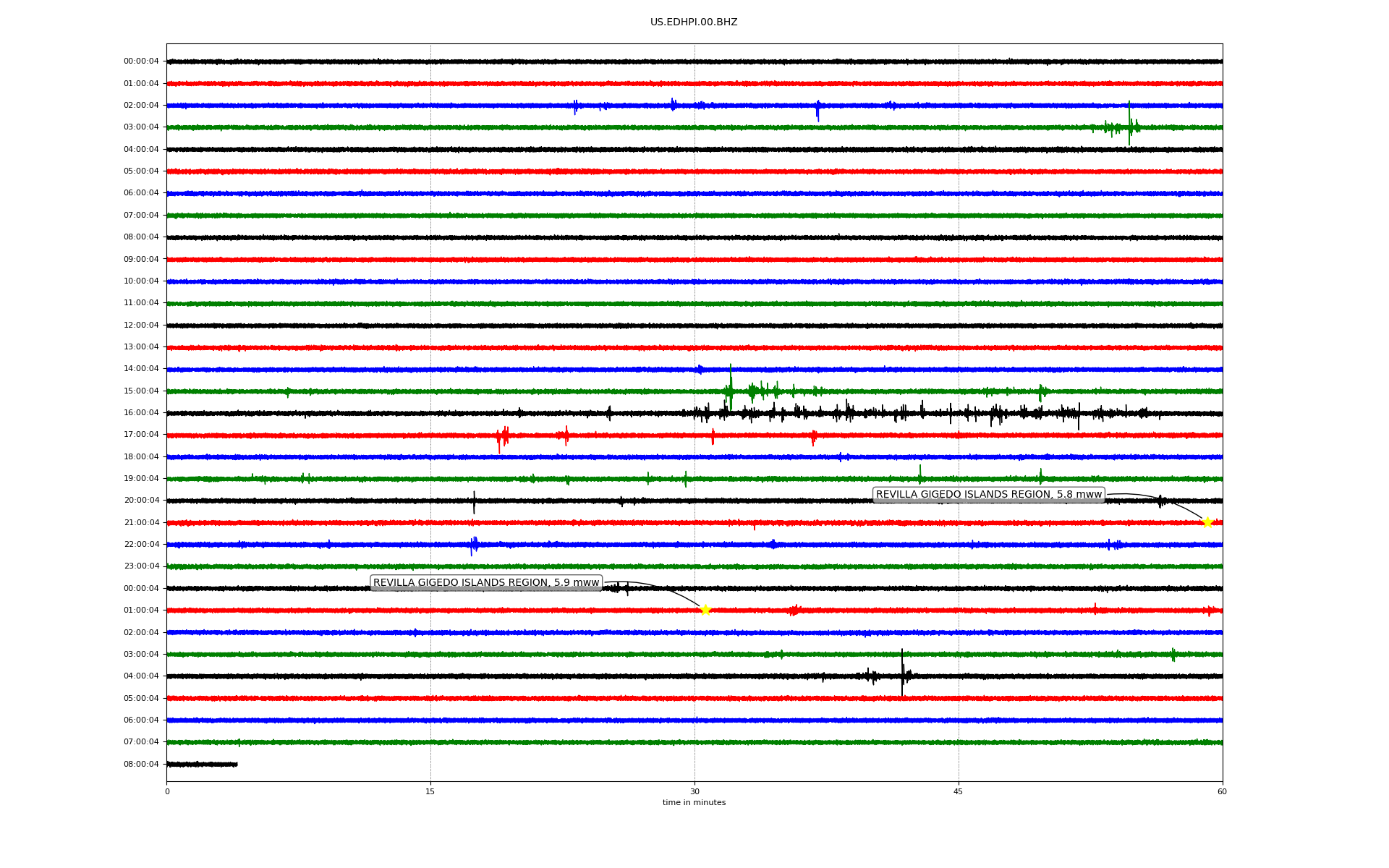Select the 'REVILLA GIGEDO ISLANDS REGION, 5.9 mww' label
1389x868 pixels.
[x=486, y=583]
